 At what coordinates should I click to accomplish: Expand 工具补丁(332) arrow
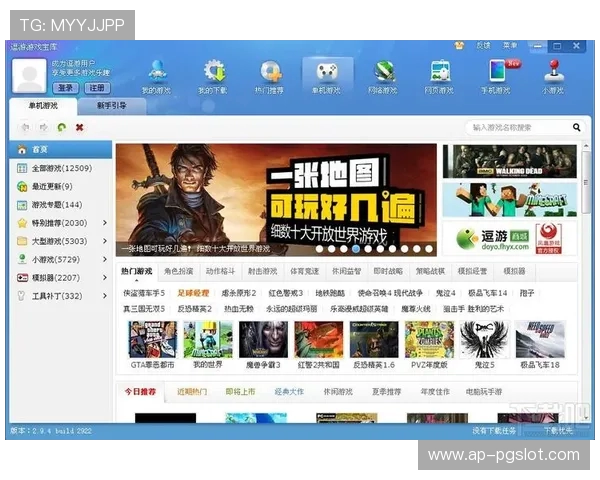pos(105,296)
